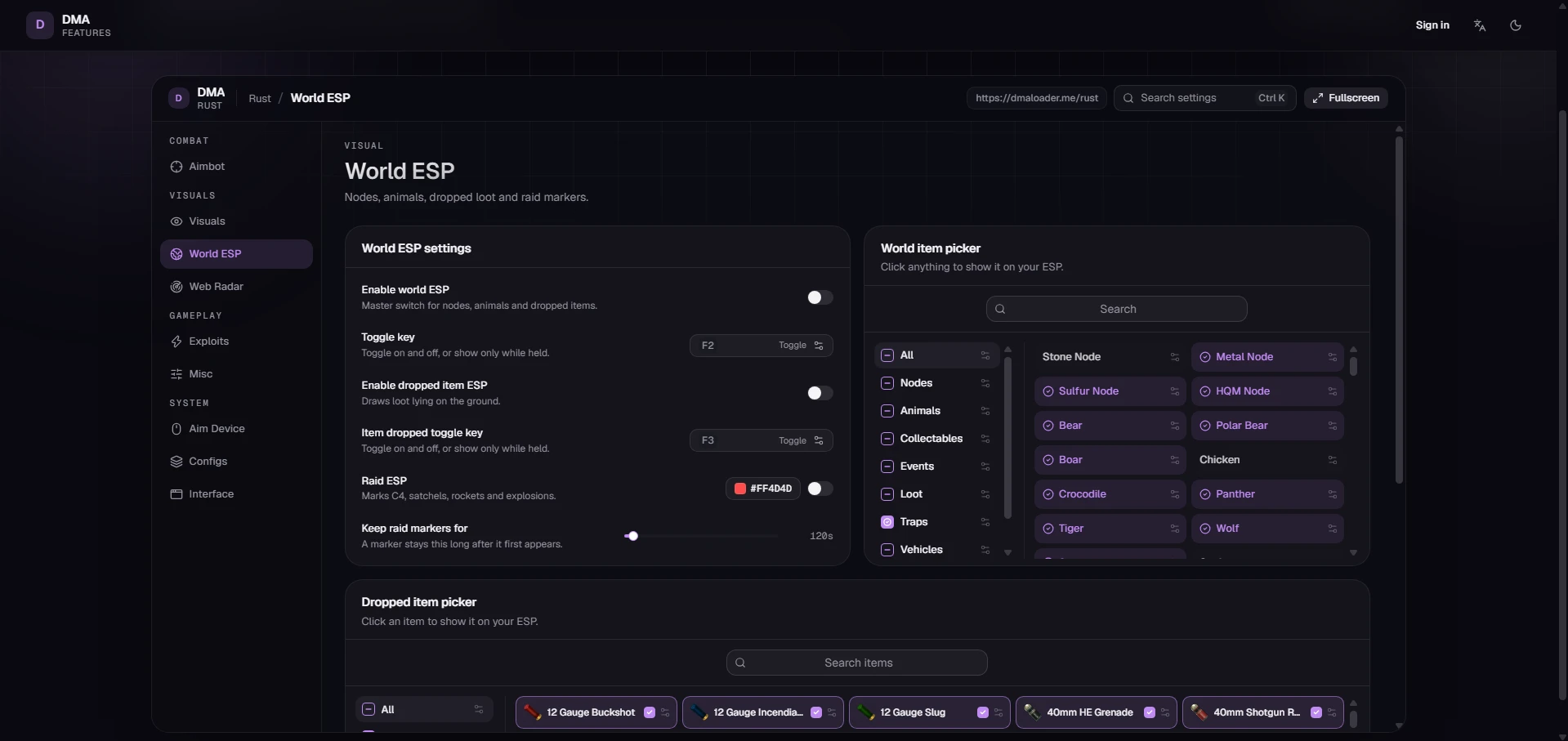Image resolution: width=1568 pixels, height=741 pixels.
Task: Click settings icon beside Chicken item
Action: click(1333, 460)
